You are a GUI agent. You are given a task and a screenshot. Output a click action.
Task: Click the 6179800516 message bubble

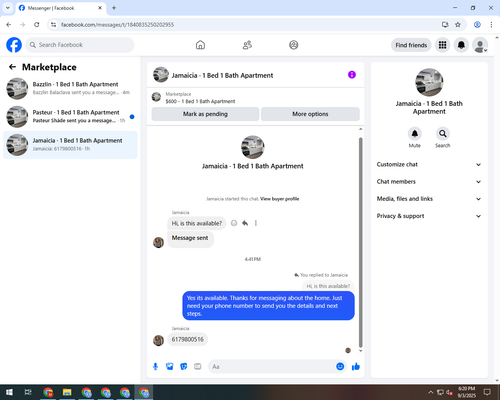click(x=188, y=339)
